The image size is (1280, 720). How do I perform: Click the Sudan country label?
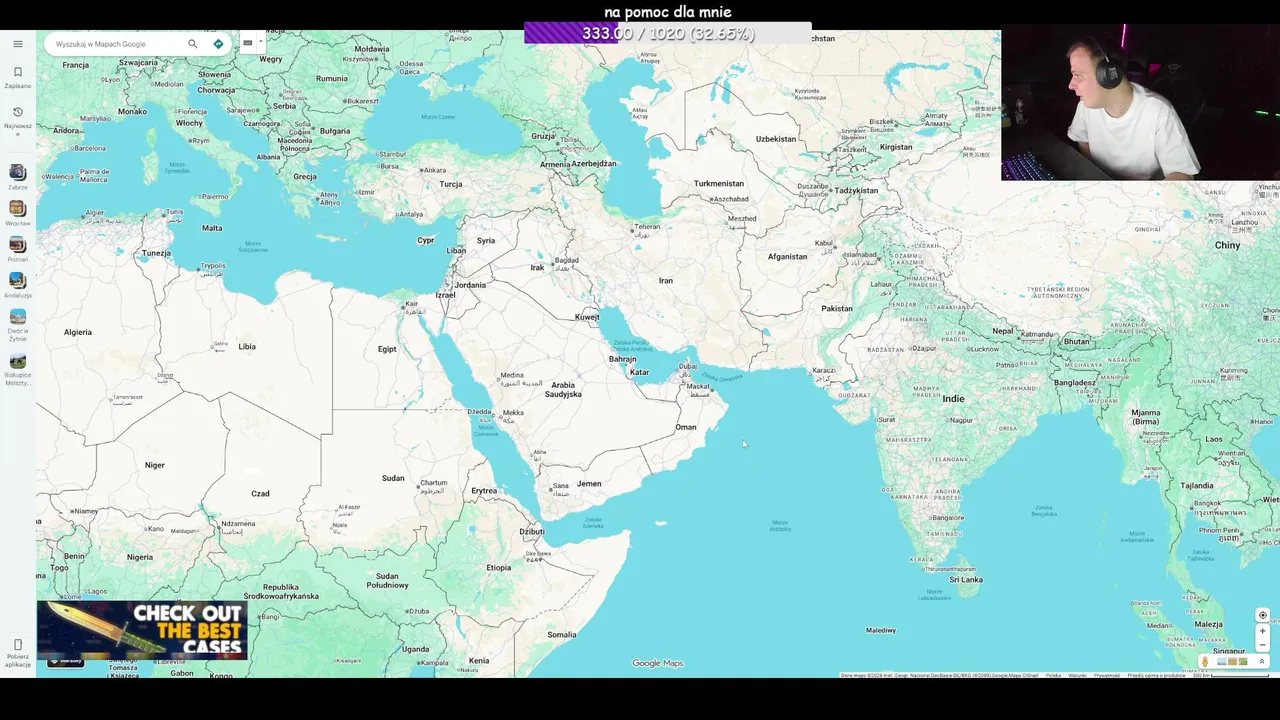point(393,478)
